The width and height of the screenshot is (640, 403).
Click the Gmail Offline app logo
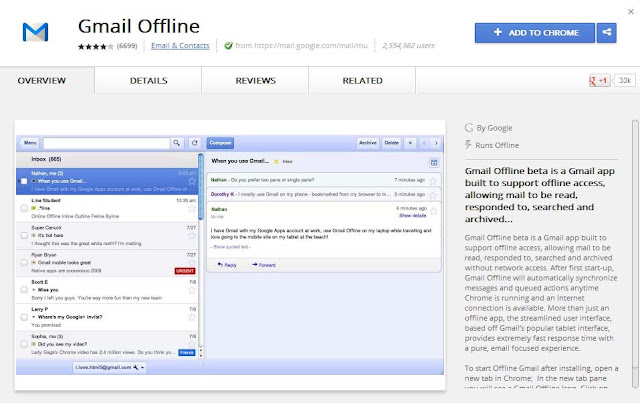click(x=36, y=32)
